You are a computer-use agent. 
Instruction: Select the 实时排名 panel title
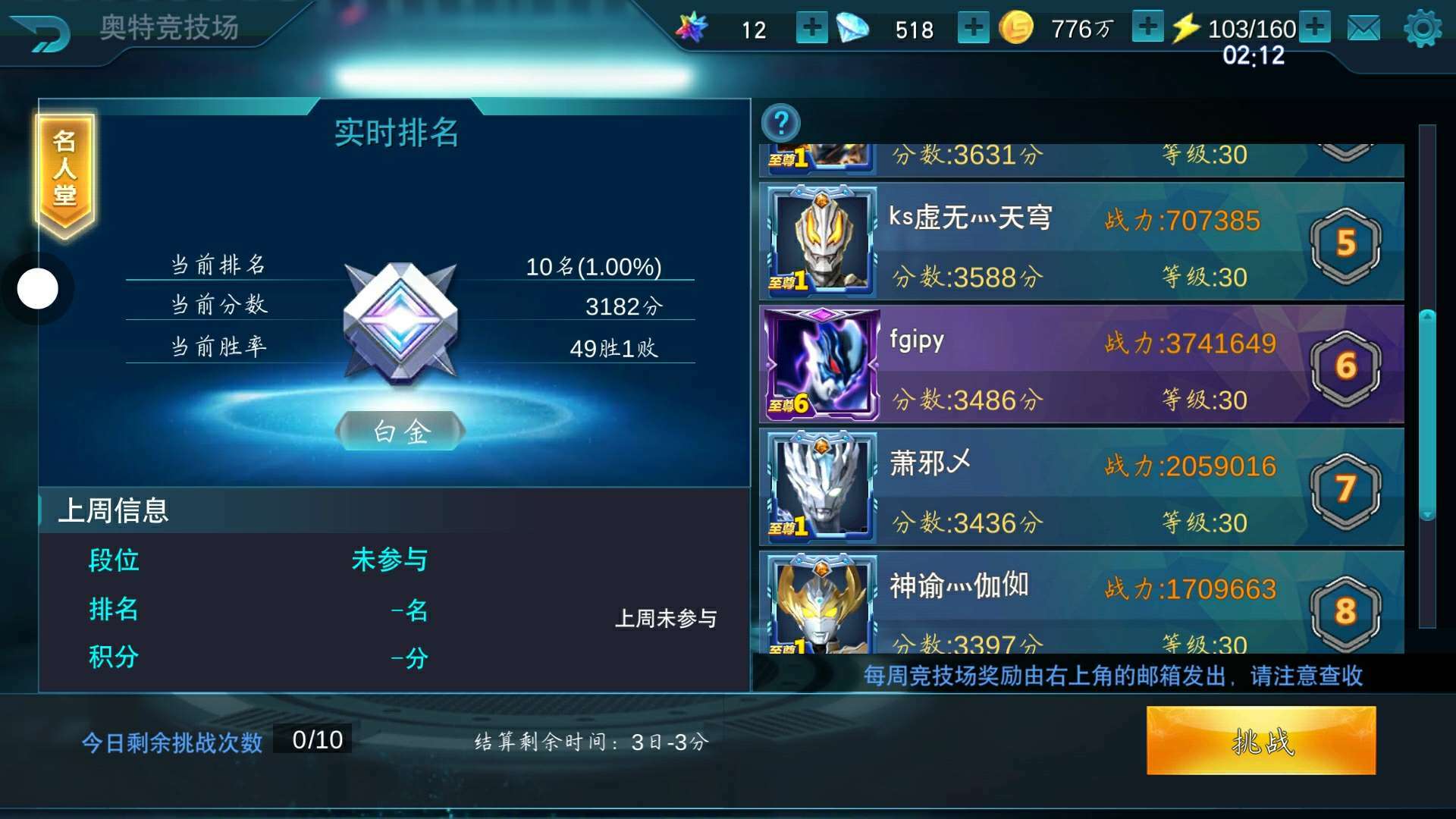(397, 133)
